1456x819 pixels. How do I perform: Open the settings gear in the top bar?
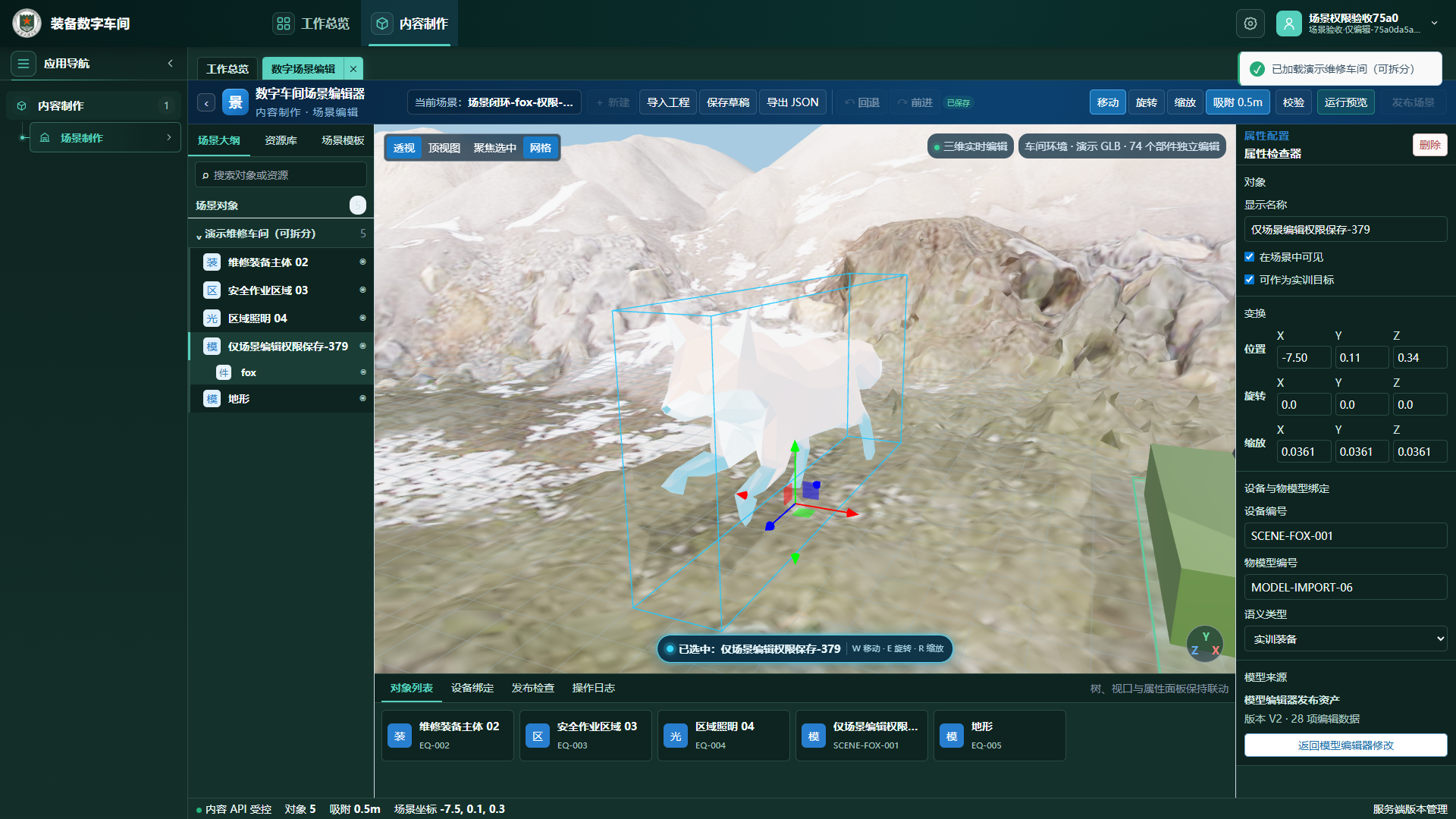pos(1250,24)
